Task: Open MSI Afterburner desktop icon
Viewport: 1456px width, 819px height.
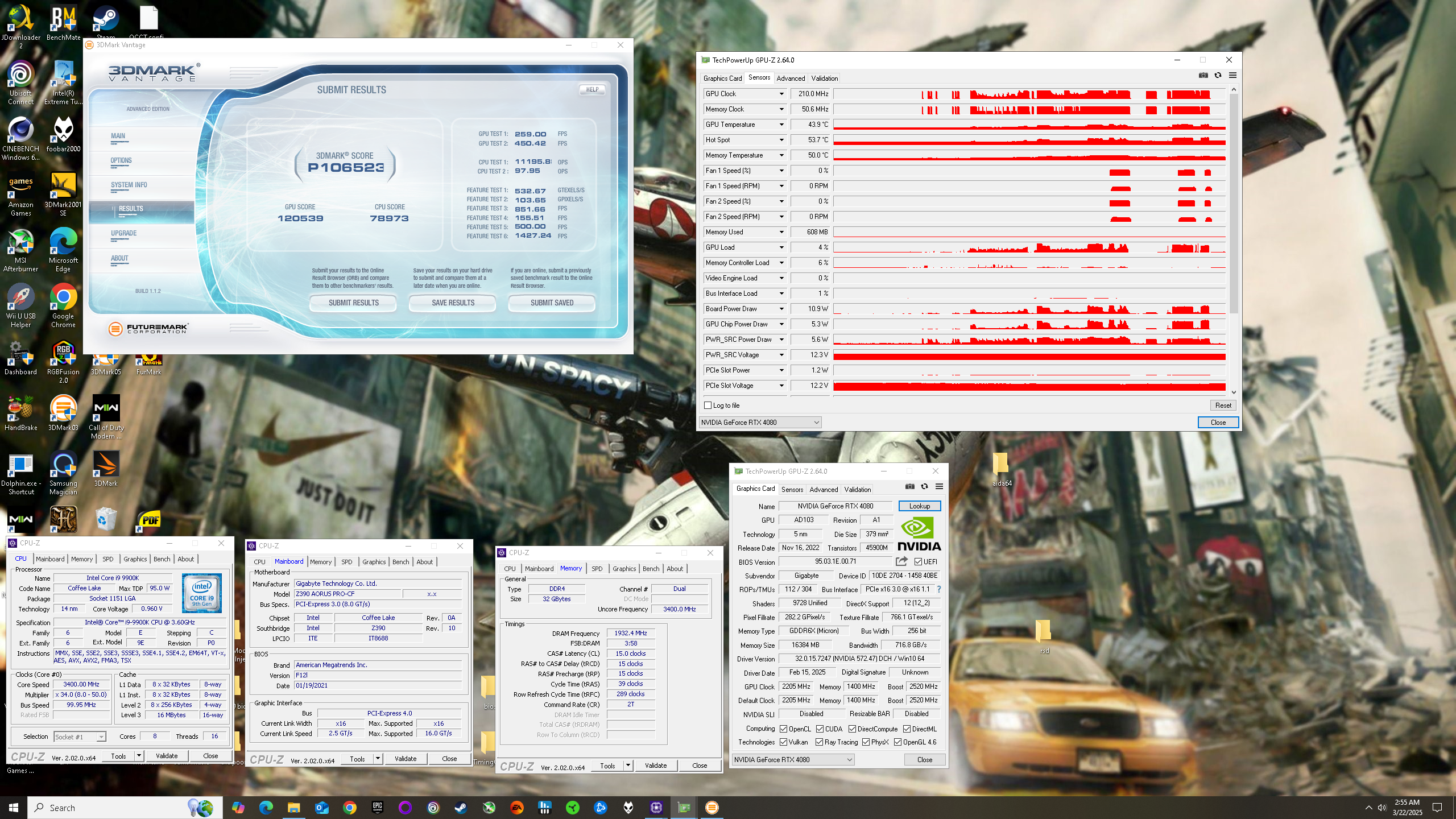Action: pos(20,250)
